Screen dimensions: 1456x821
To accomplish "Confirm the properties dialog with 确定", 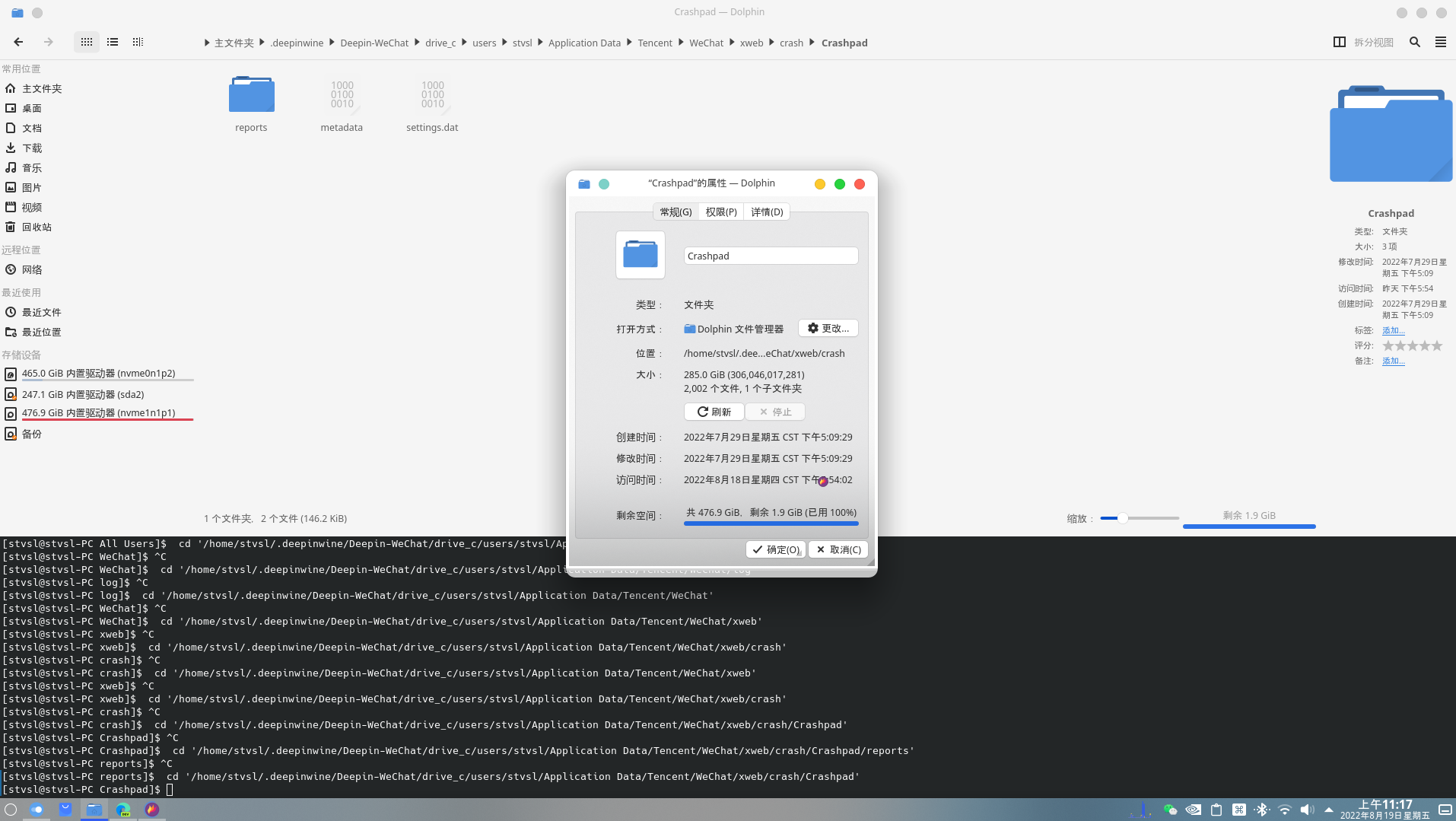I will (x=776, y=549).
